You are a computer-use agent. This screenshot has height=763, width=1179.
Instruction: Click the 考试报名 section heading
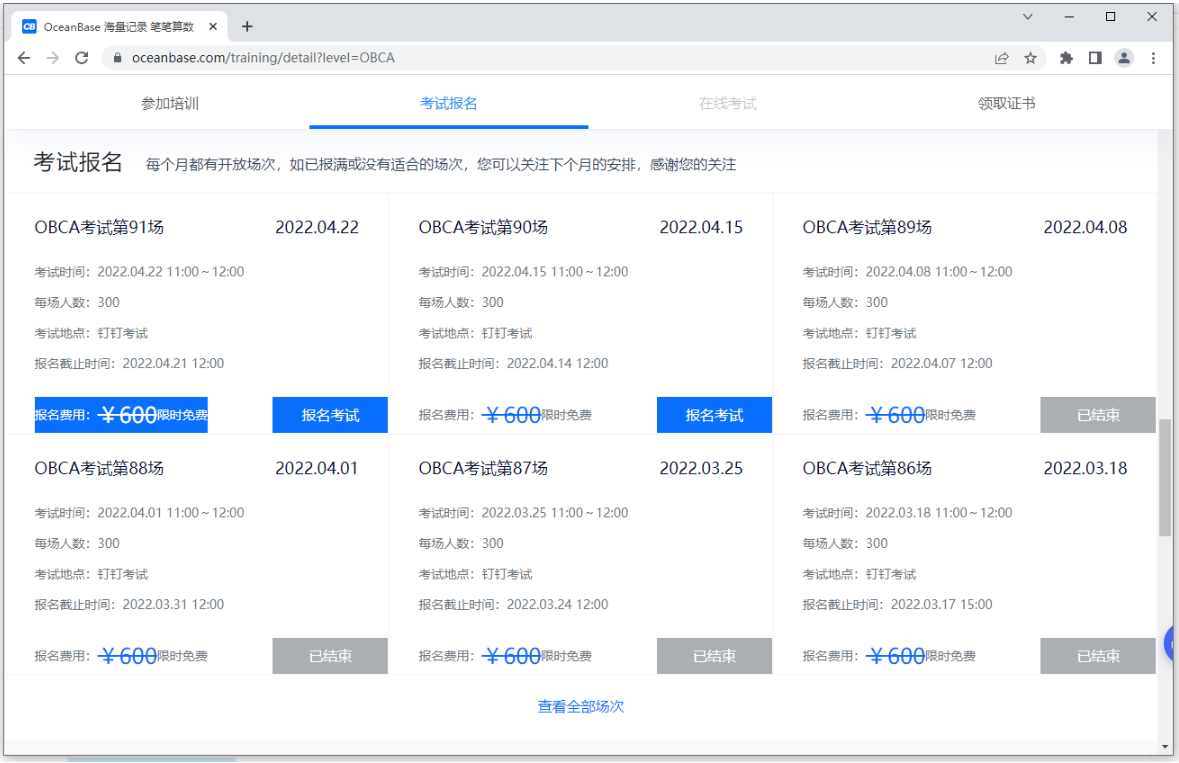[x=77, y=162]
